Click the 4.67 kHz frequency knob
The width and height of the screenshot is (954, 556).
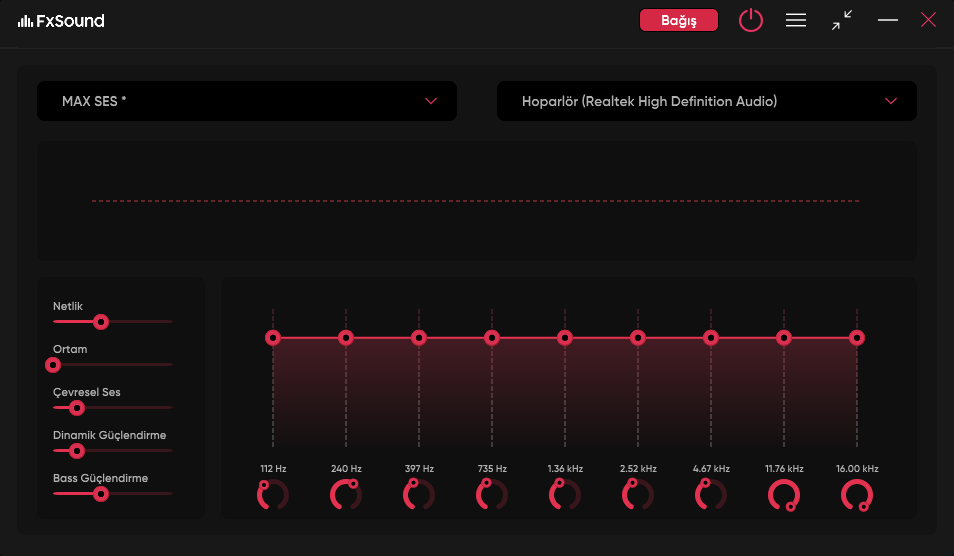[x=711, y=495]
